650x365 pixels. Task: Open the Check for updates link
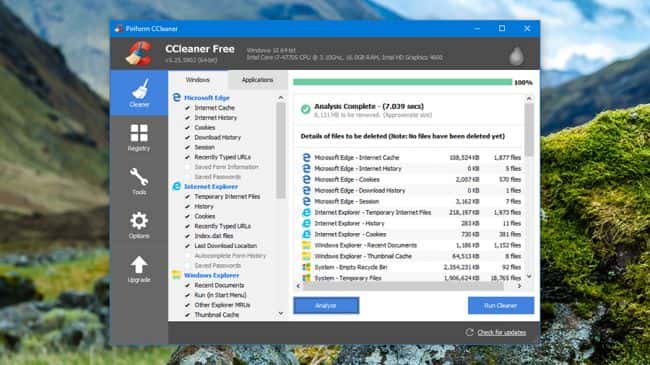point(502,333)
